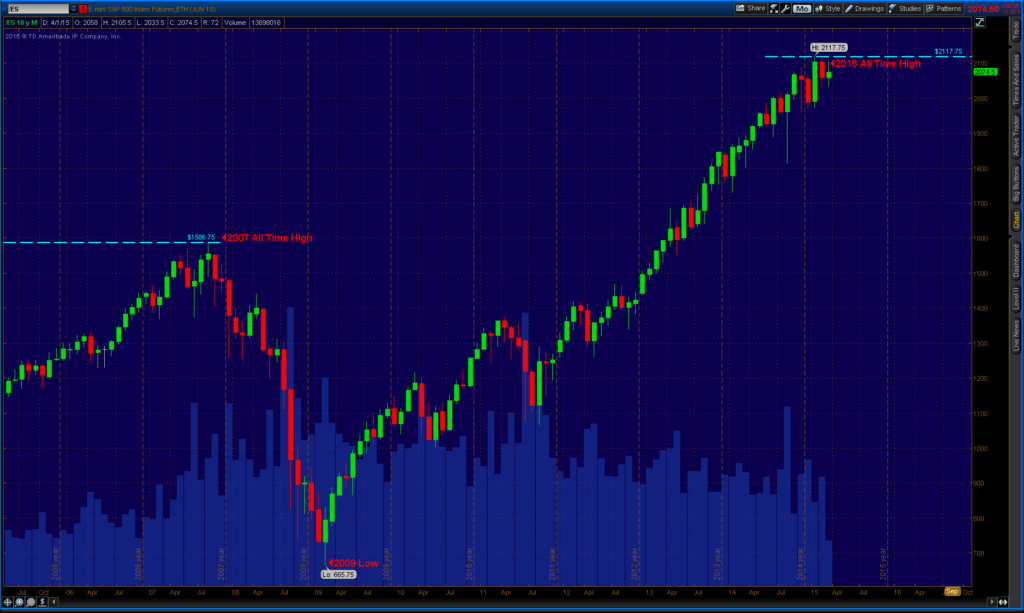Open the Times And Sales side tab
This screenshot has width=1024, height=613.
[1016, 80]
